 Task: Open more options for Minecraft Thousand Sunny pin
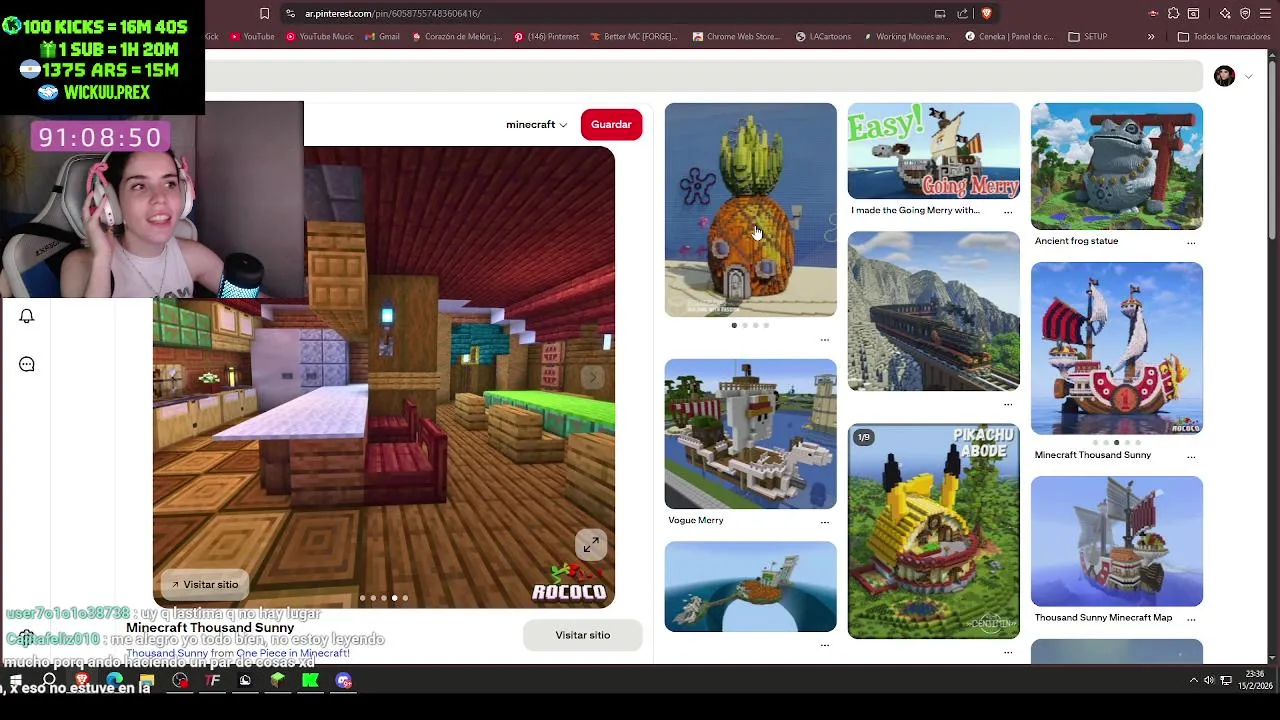point(1191,456)
